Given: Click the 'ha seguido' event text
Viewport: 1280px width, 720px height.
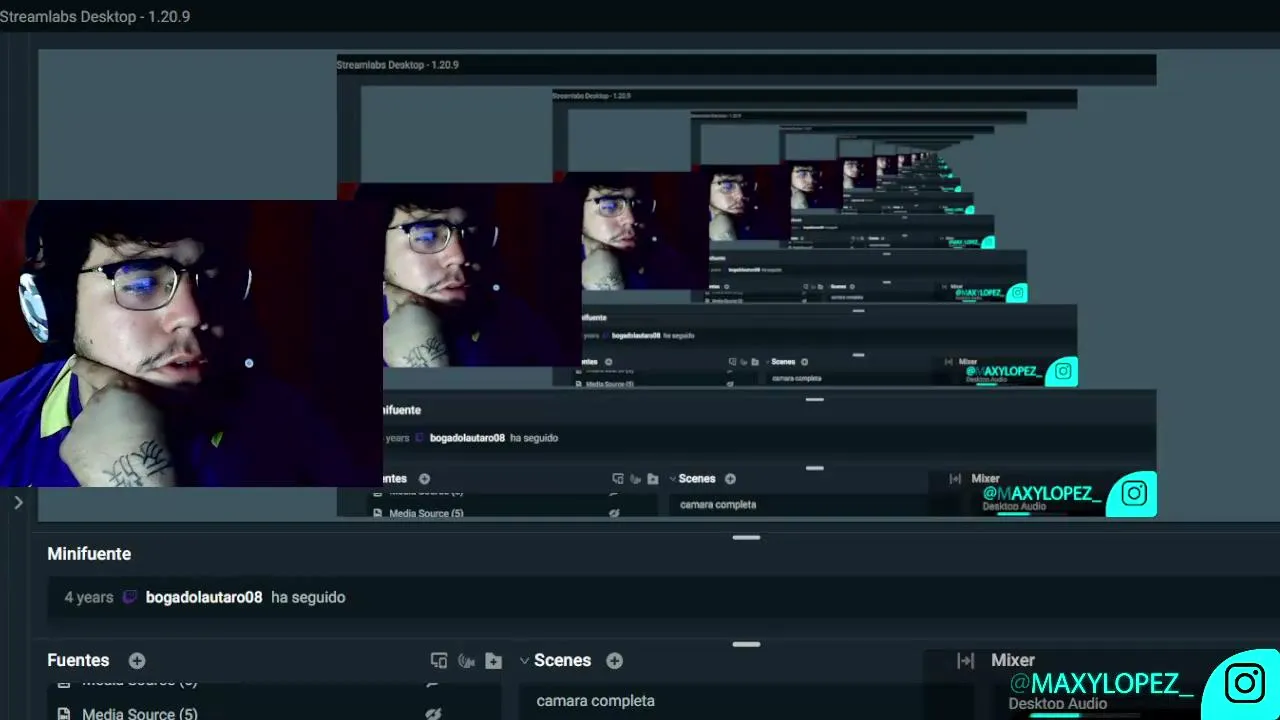Looking at the screenshot, I should coord(308,597).
